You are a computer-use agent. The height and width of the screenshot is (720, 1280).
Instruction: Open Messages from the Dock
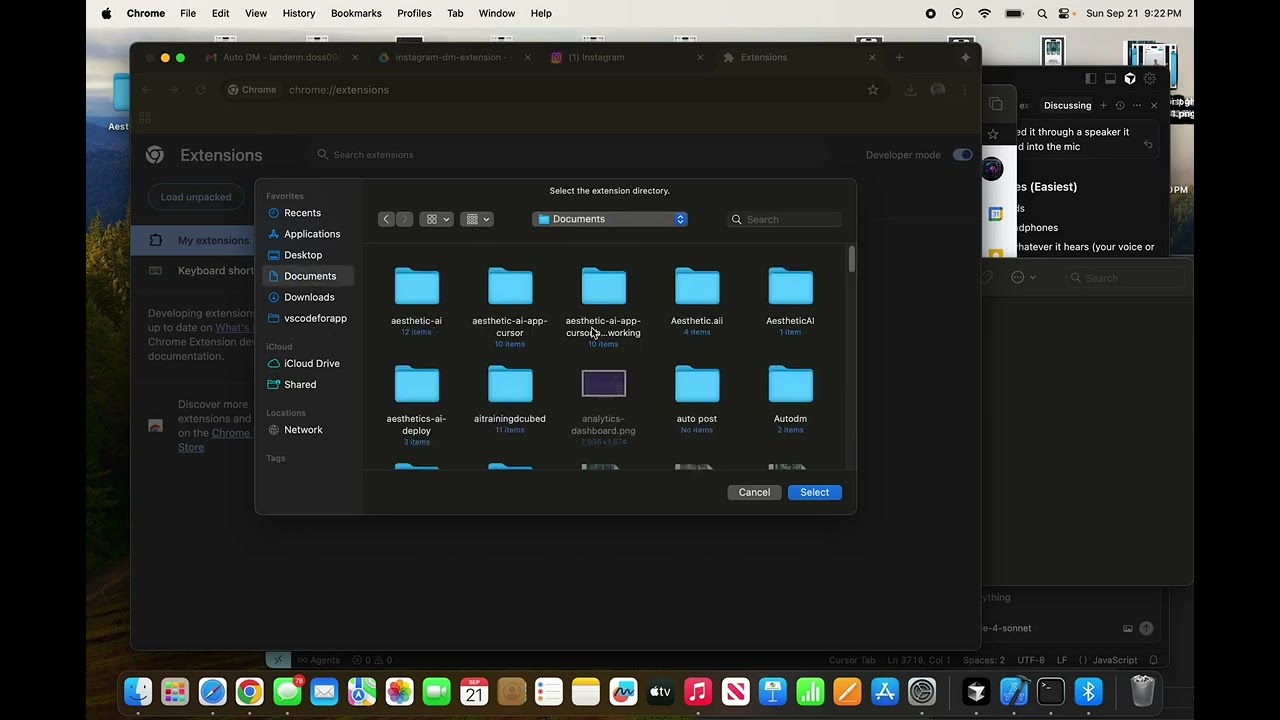pyautogui.click(x=287, y=691)
